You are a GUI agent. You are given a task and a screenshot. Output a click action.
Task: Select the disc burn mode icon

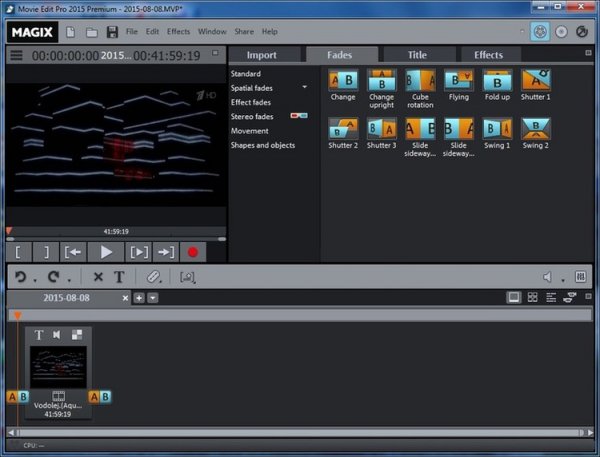[561, 32]
